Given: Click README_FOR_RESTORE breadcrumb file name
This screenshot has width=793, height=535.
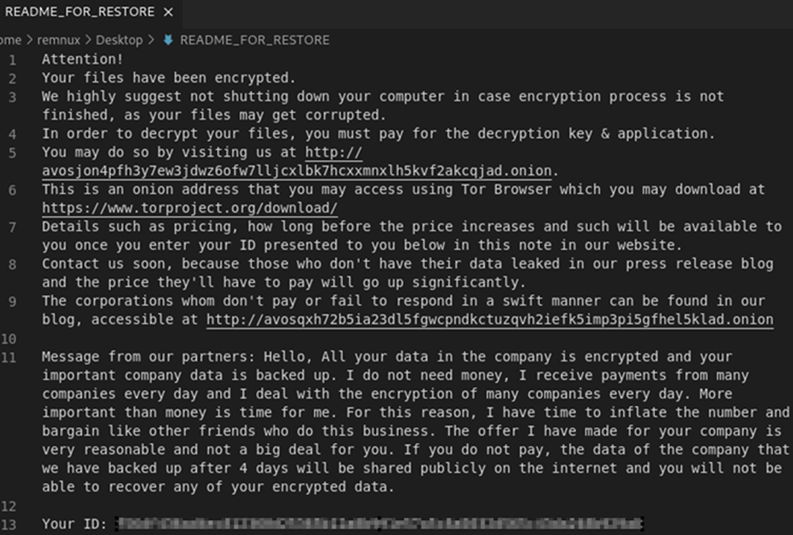Looking at the screenshot, I should pos(254,40).
